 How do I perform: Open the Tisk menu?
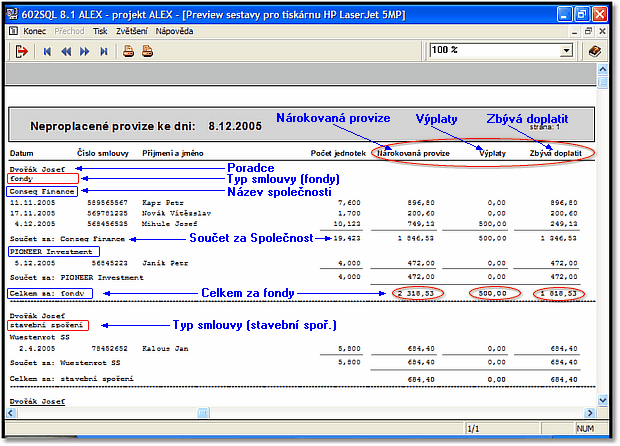point(100,31)
